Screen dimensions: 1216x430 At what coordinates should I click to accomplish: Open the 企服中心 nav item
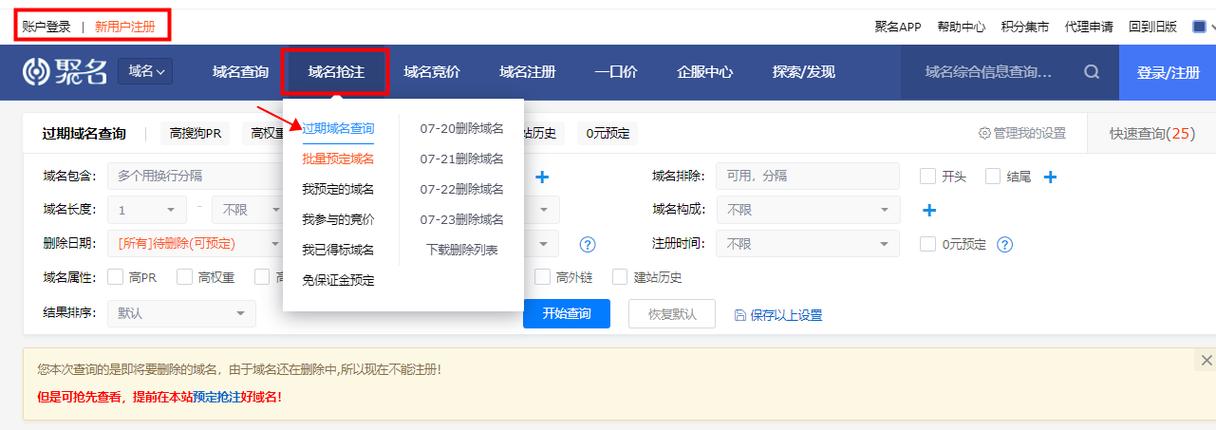click(705, 72)
